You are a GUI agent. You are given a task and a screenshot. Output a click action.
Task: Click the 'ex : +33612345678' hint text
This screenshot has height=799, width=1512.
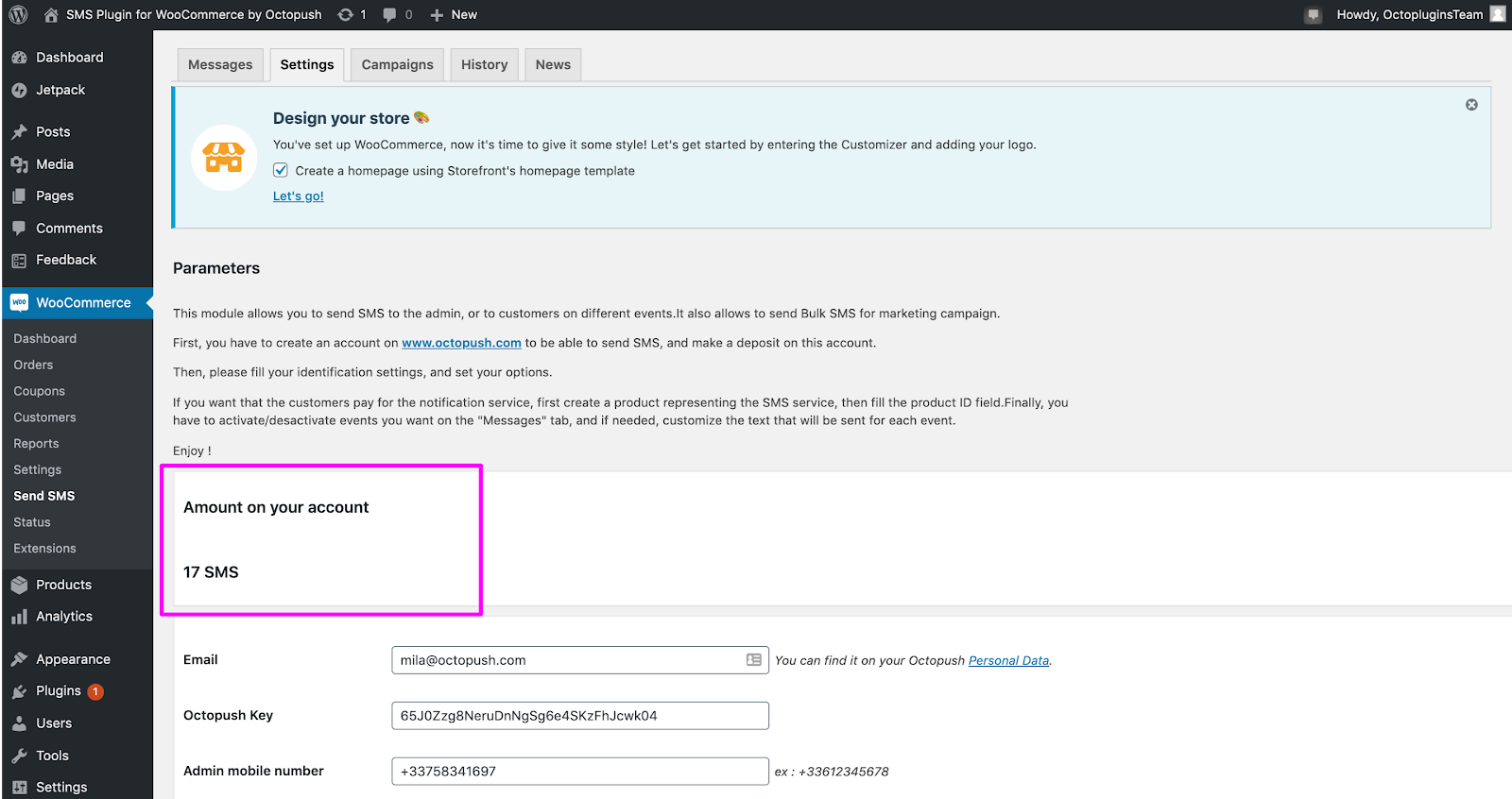coord(832,772)
